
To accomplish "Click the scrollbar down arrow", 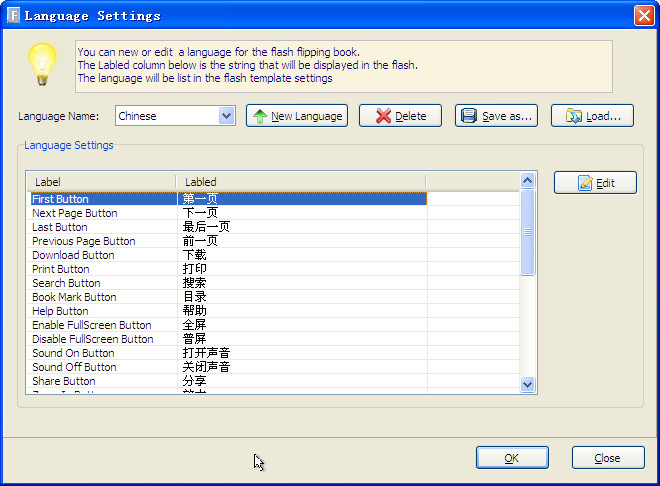I will 527,384.
